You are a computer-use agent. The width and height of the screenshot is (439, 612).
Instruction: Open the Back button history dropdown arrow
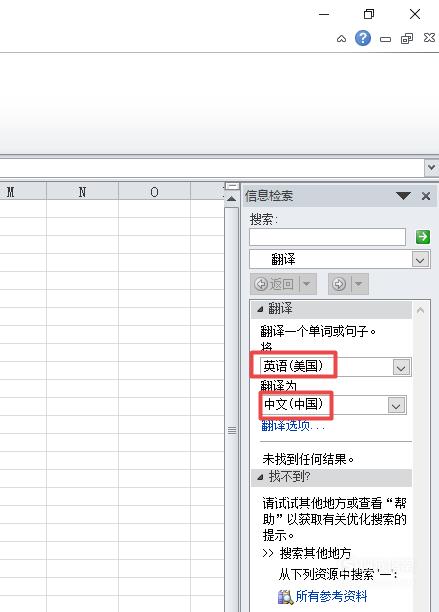tap(307, 284)
